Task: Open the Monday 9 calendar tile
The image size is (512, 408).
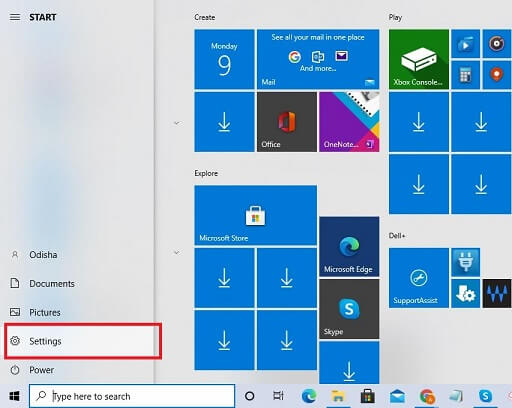Action: point(224,59)
